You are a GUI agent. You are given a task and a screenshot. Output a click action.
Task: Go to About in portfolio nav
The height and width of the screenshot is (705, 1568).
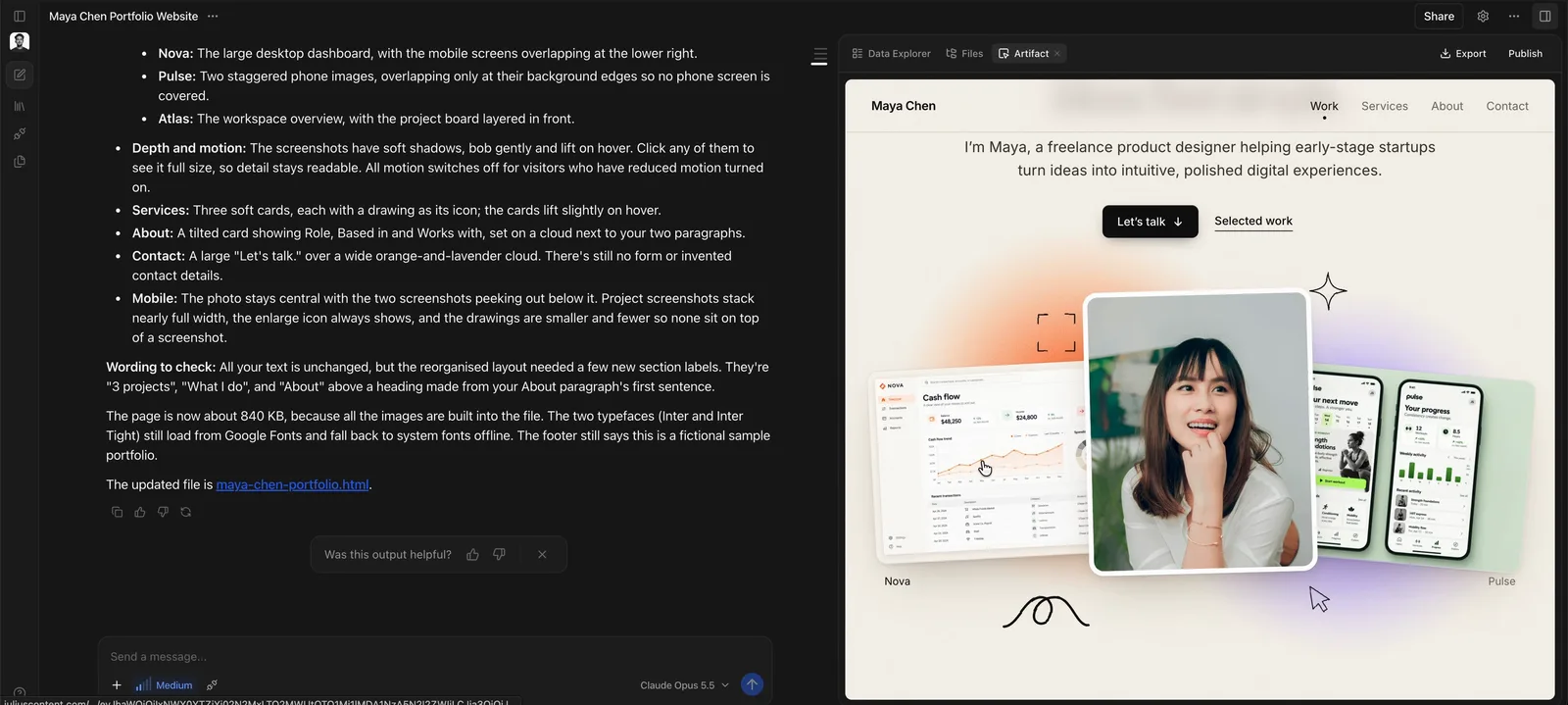click(x=1446, y=106)
